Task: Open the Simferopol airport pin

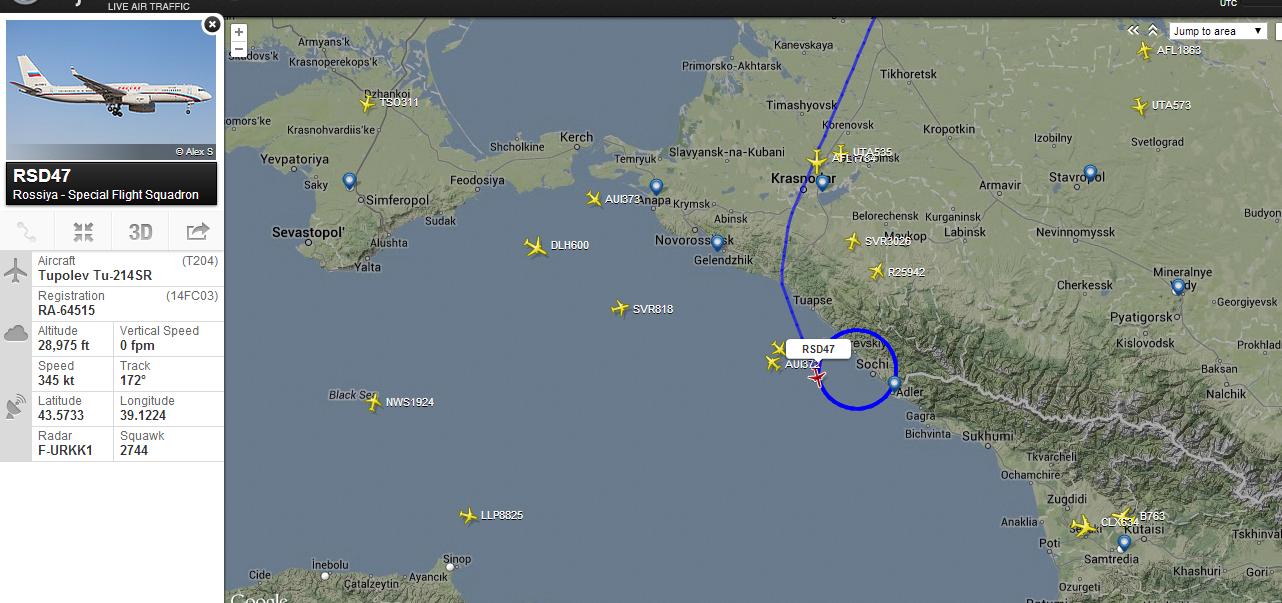Action: [349, 181]
